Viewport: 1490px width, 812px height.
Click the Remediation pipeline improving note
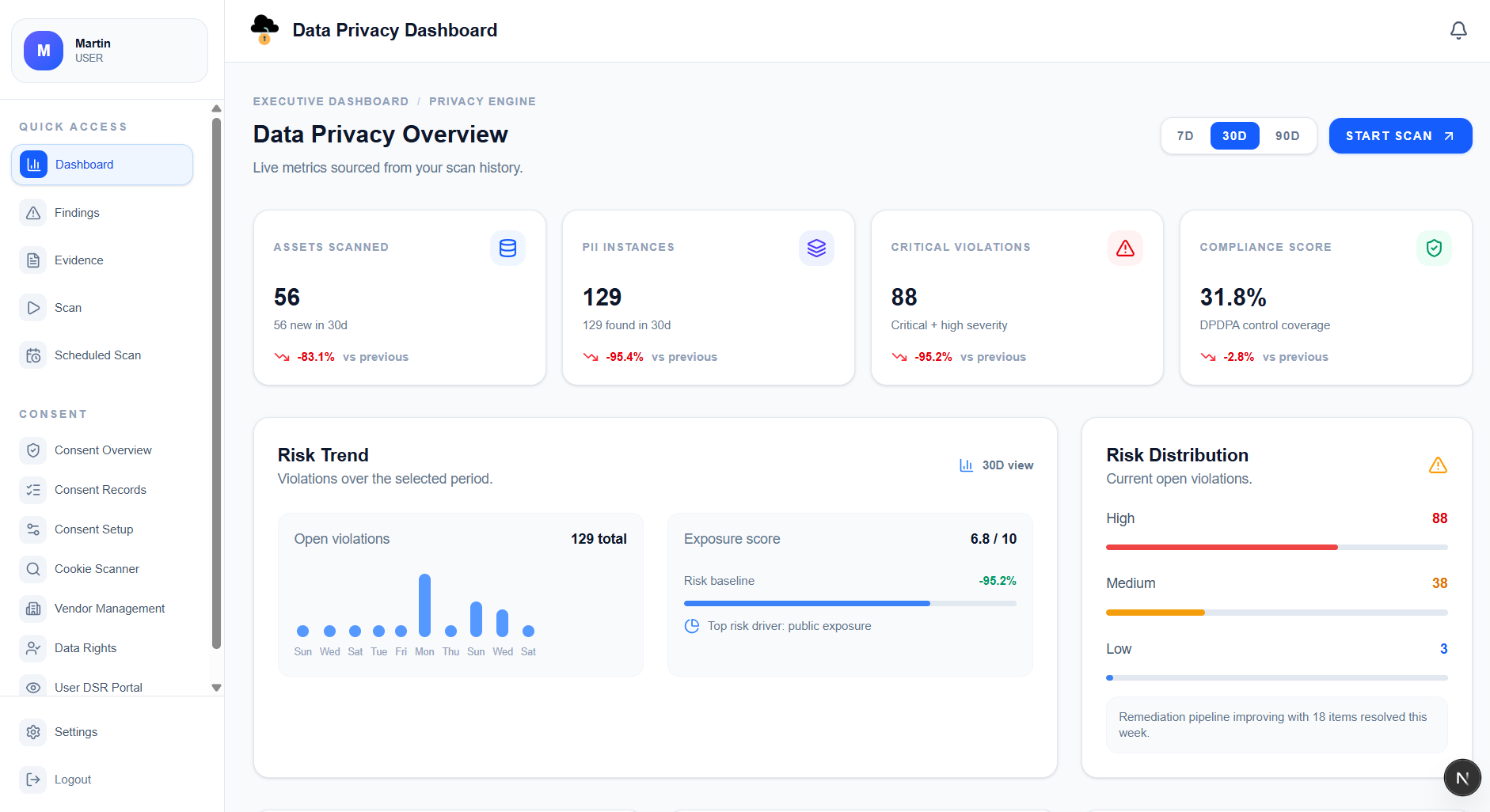click(x=1276, y=724)
